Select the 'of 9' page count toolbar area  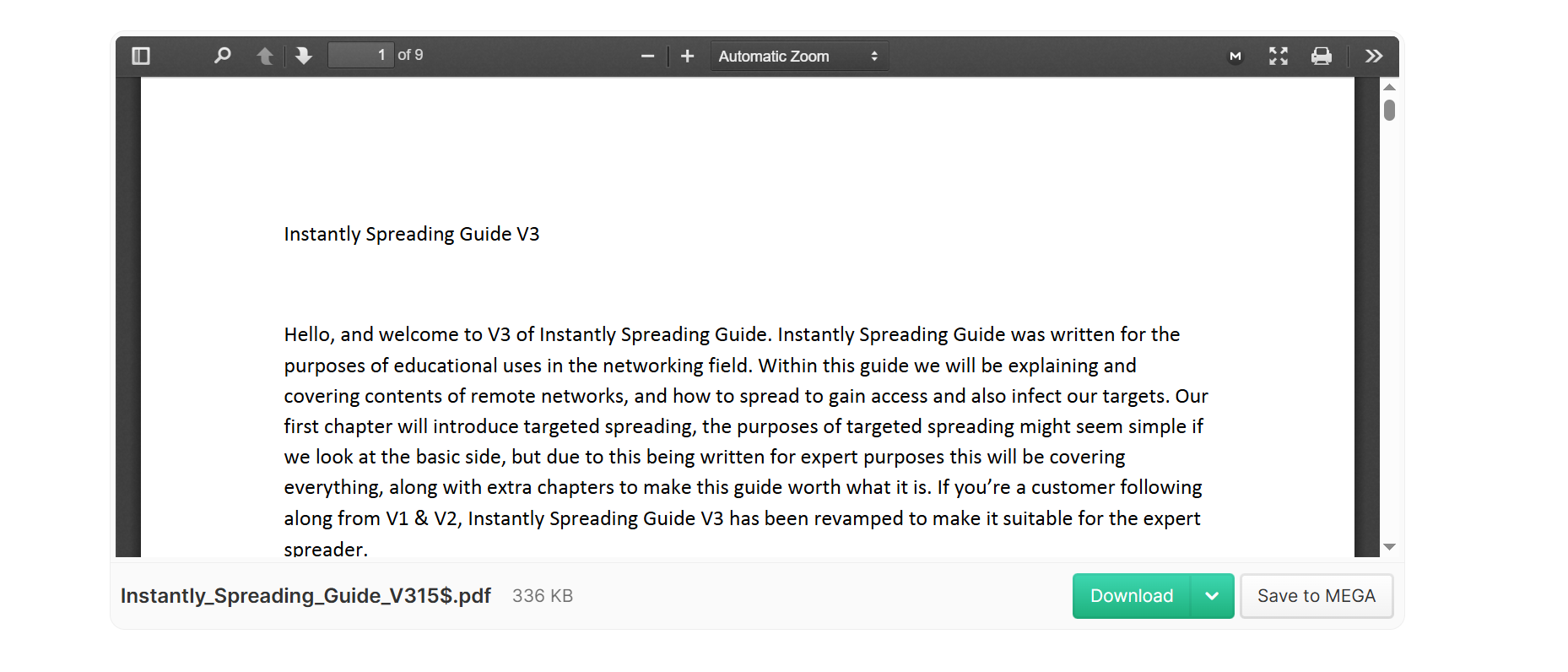411,54
